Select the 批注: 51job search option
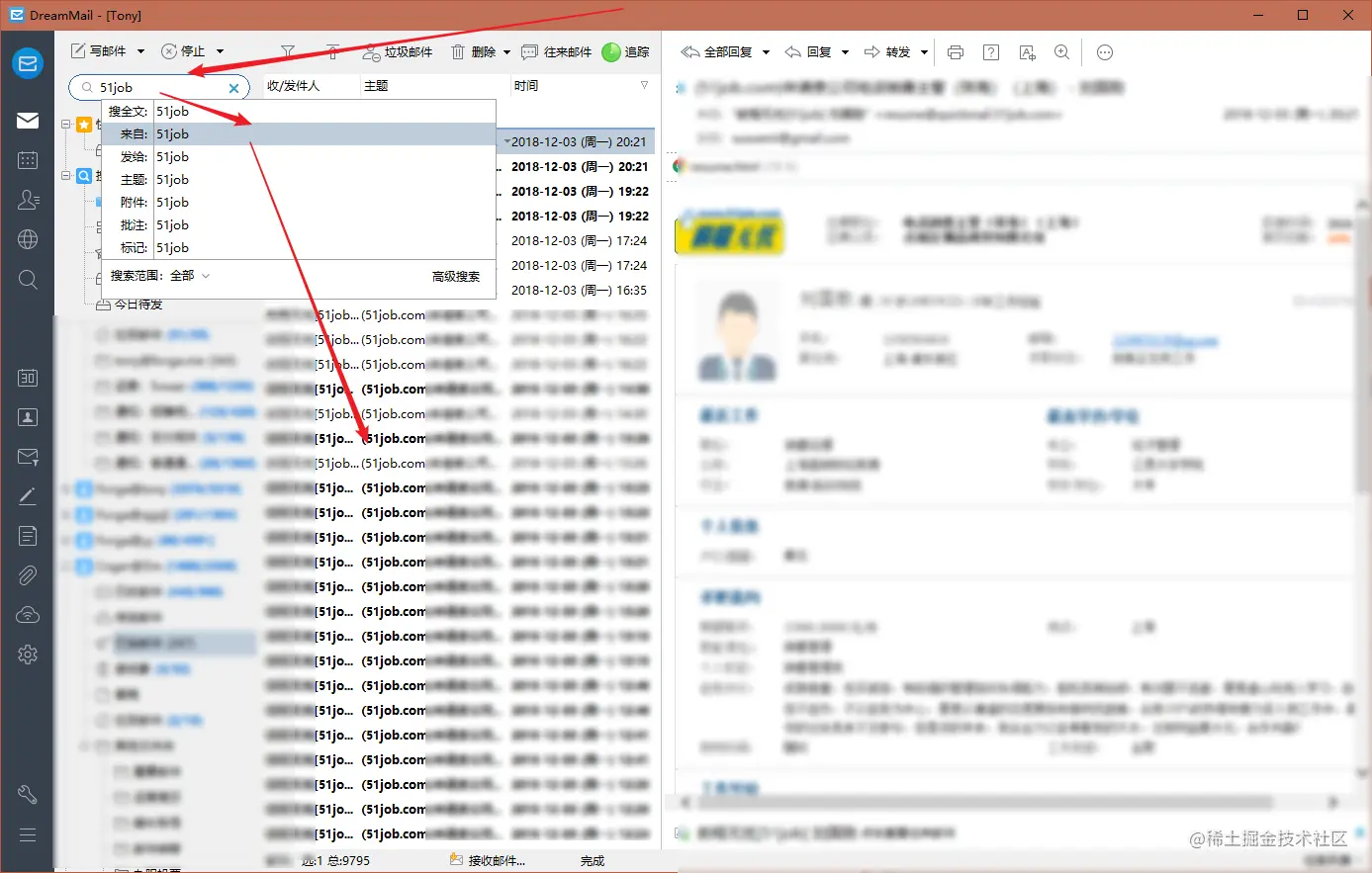Screen dimensions: 1372x873 [x=298, y=224]
